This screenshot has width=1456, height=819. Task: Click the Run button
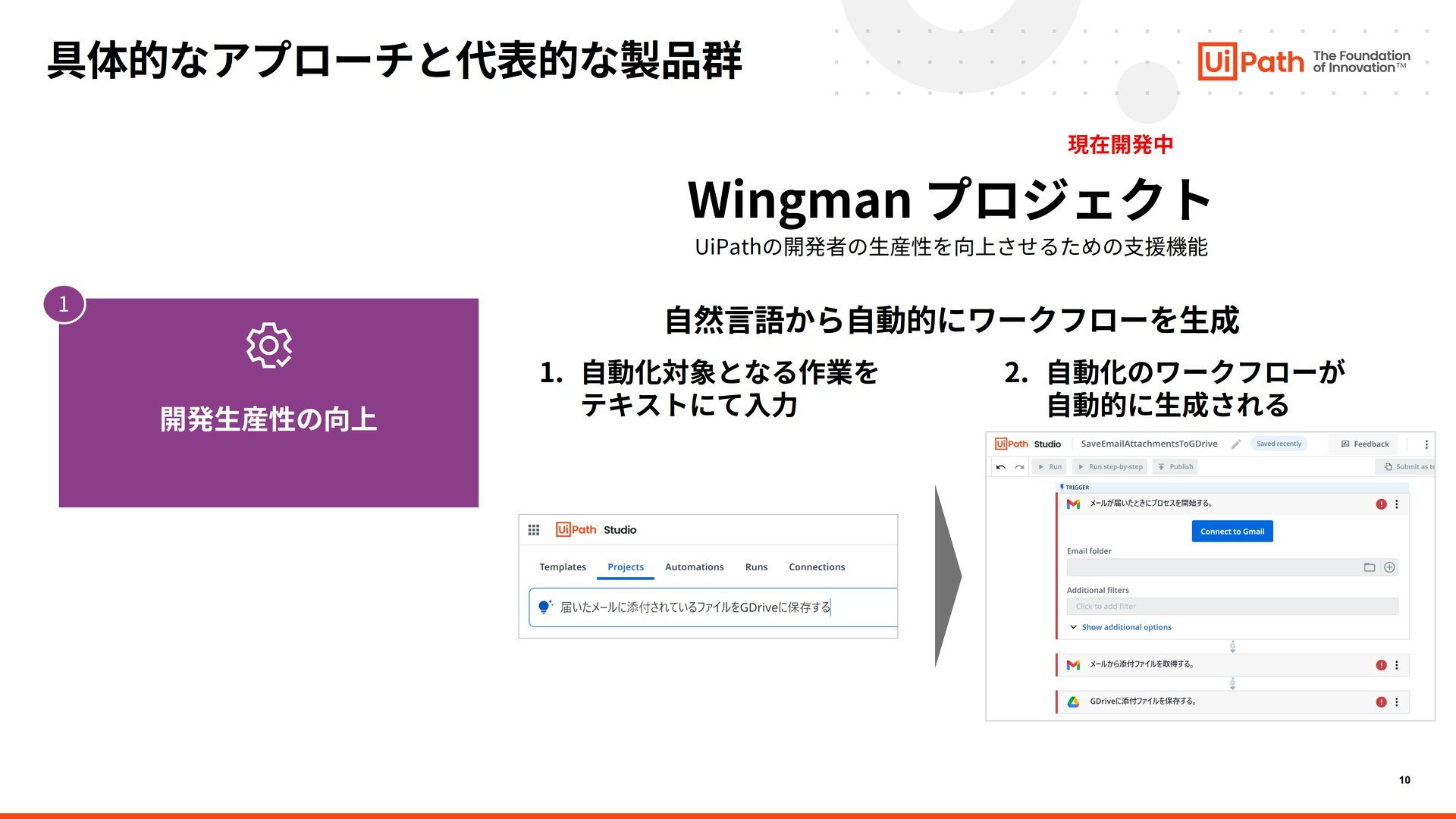pos(1050,467)
